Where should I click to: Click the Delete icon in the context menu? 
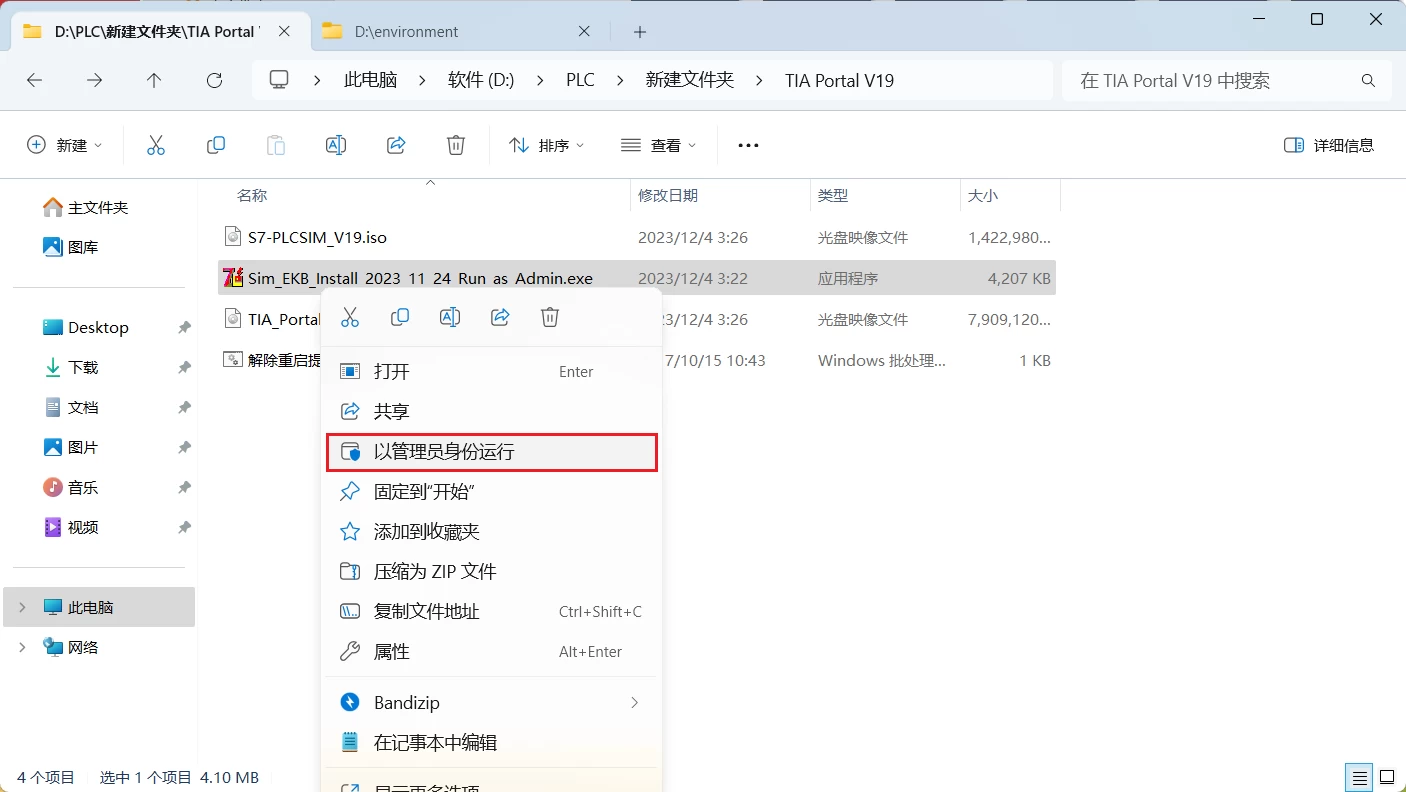[550, 317]
